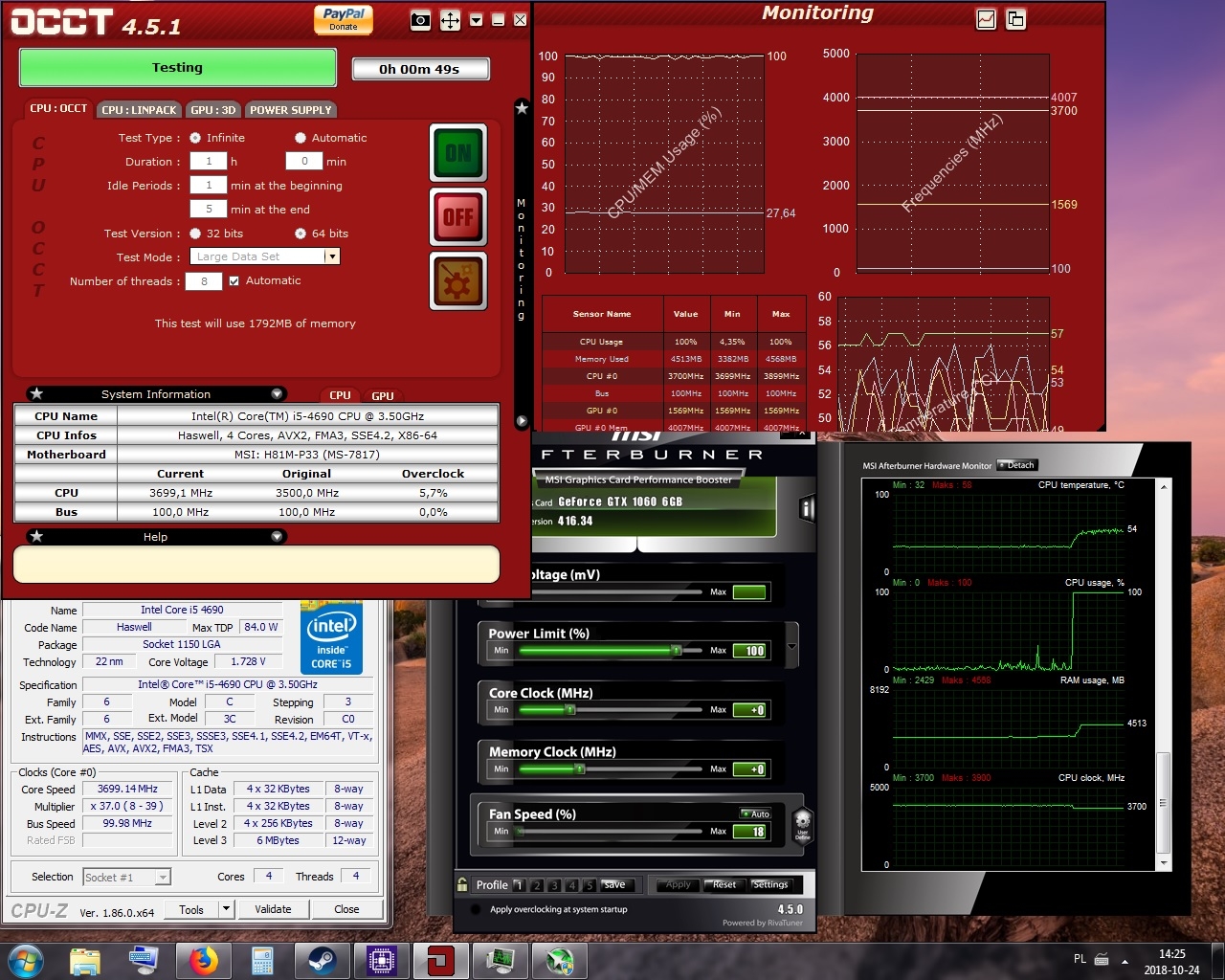Select the CPU tab in System Information

pyautogui.click(x=340, y=395)
